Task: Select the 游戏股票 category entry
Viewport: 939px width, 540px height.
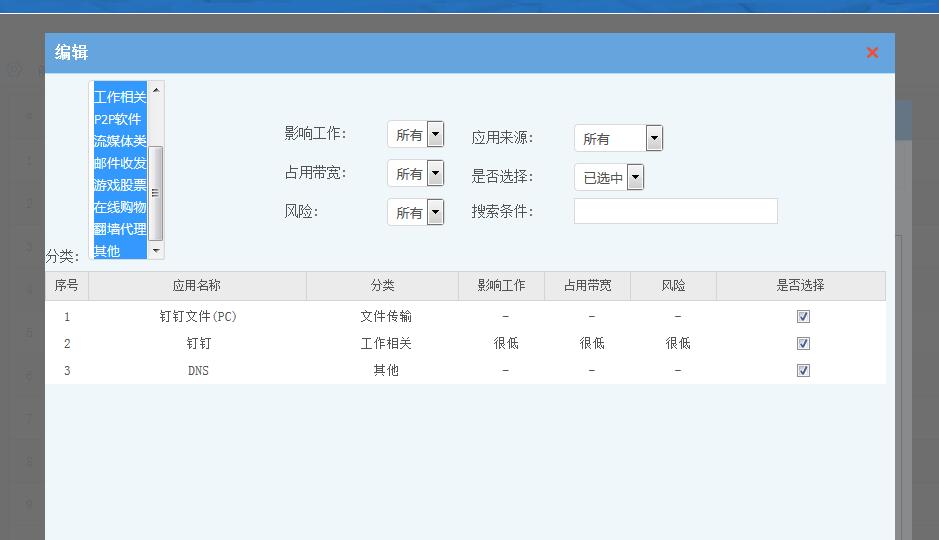Action: 120,185
